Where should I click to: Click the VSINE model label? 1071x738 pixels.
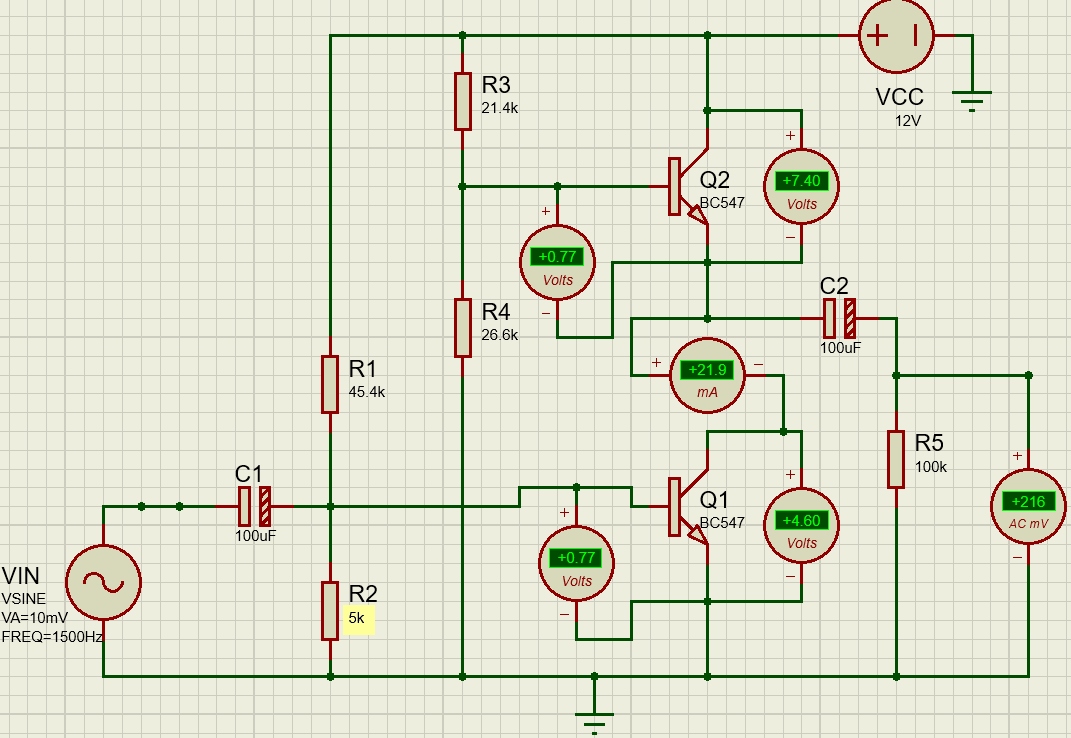24,599
